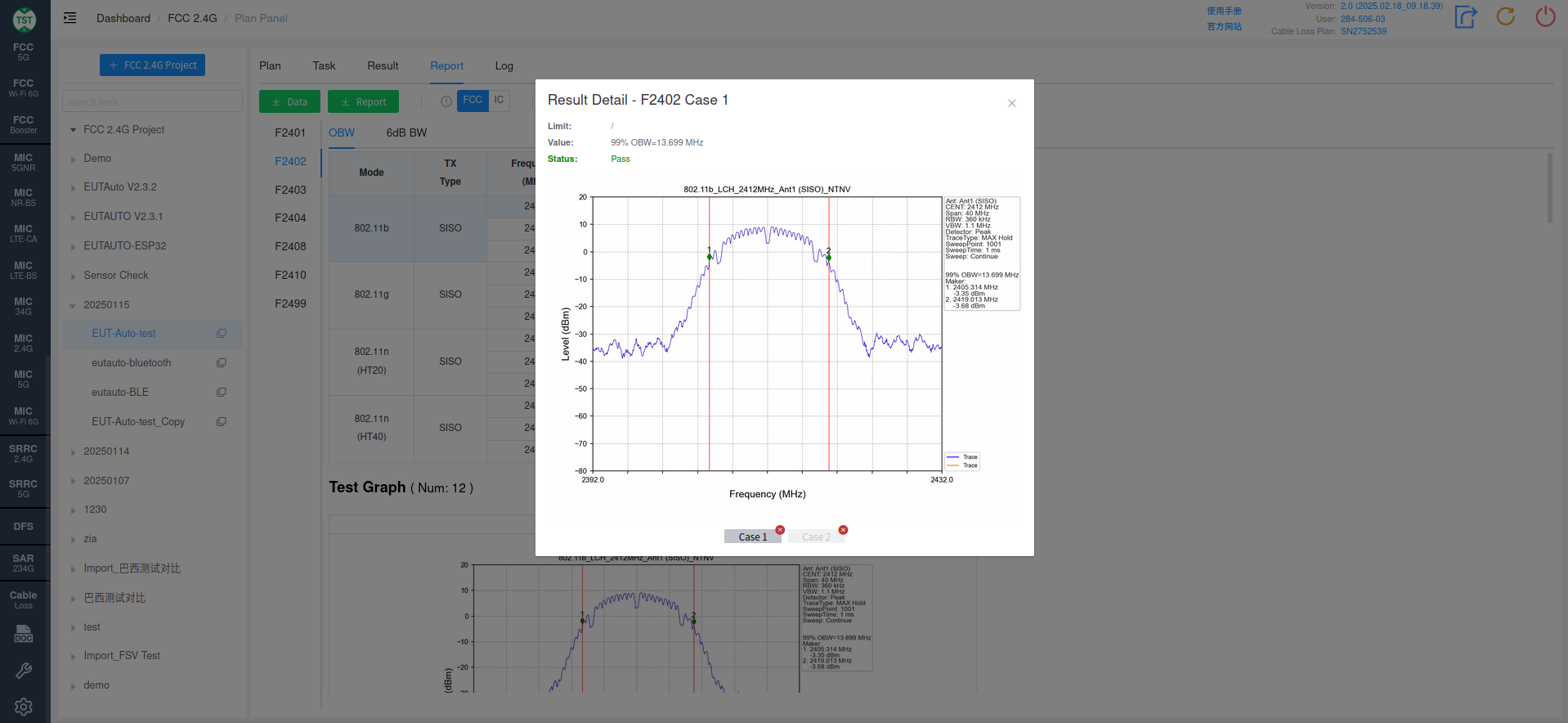Click the TST logo icon
This screenshot has width=1568, height=723.
click(25, 19)
